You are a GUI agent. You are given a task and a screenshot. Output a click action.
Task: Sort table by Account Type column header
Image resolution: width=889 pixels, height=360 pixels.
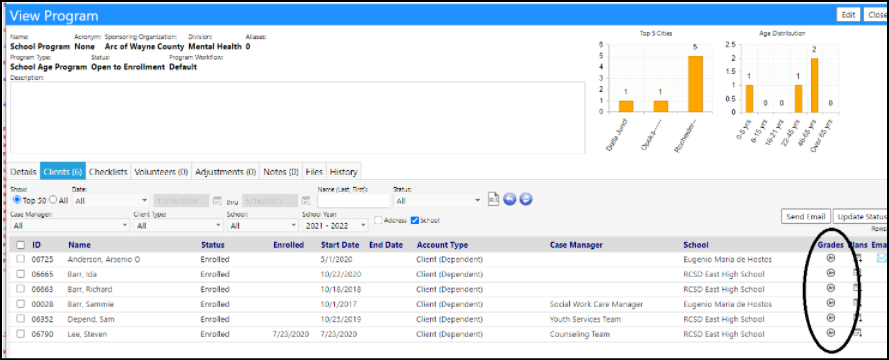[442, 245]
